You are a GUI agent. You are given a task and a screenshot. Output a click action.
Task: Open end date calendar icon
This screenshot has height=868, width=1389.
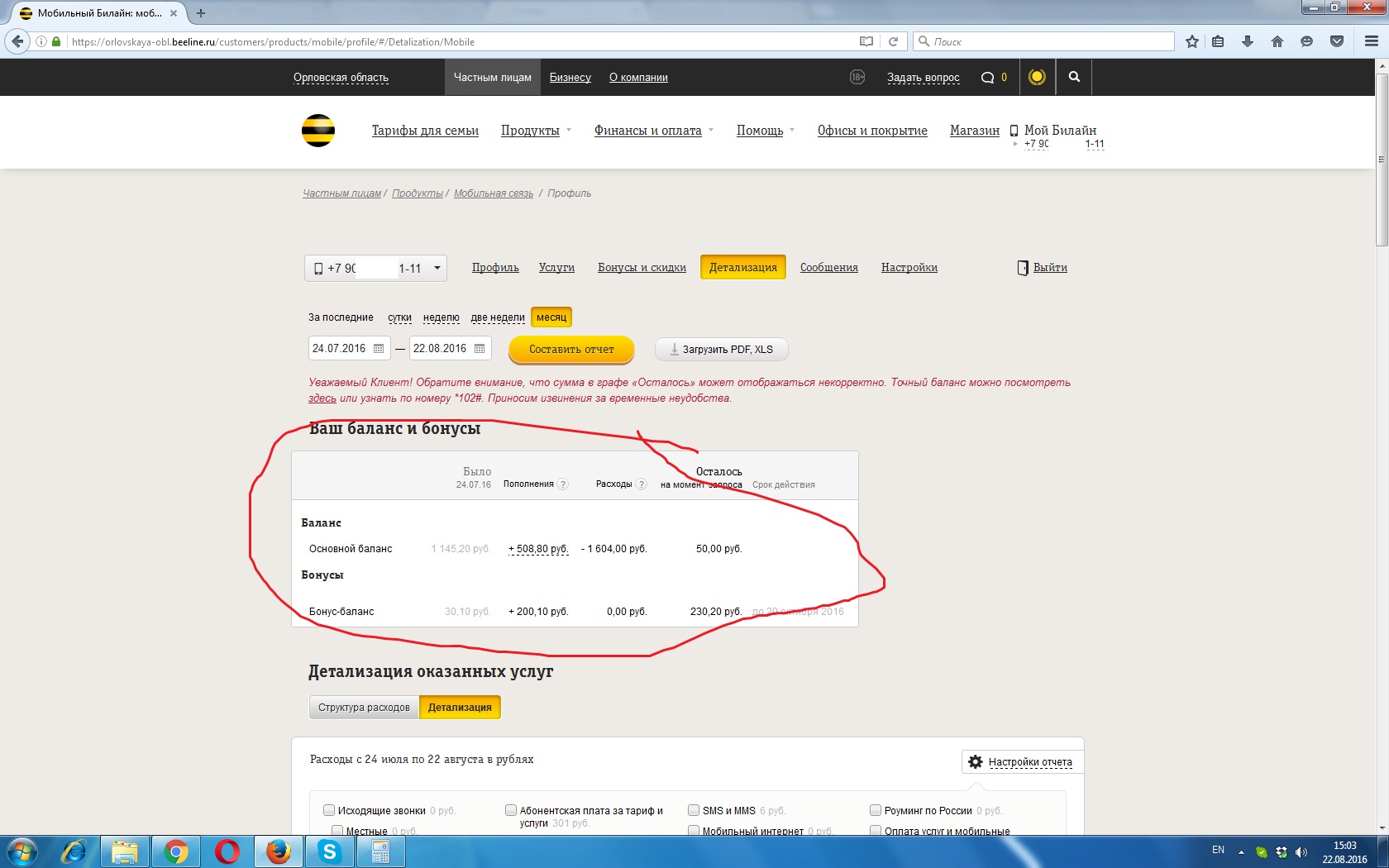click(480, 349)
